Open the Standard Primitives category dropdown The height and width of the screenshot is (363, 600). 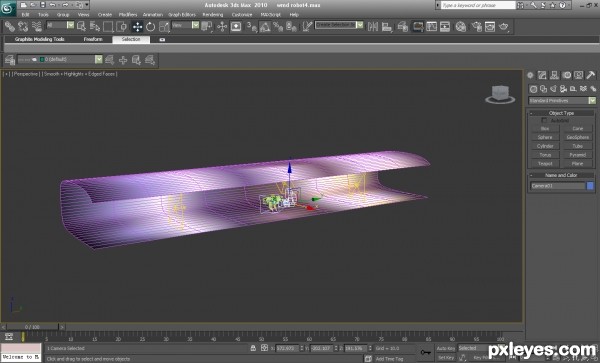tap(562, 101)
